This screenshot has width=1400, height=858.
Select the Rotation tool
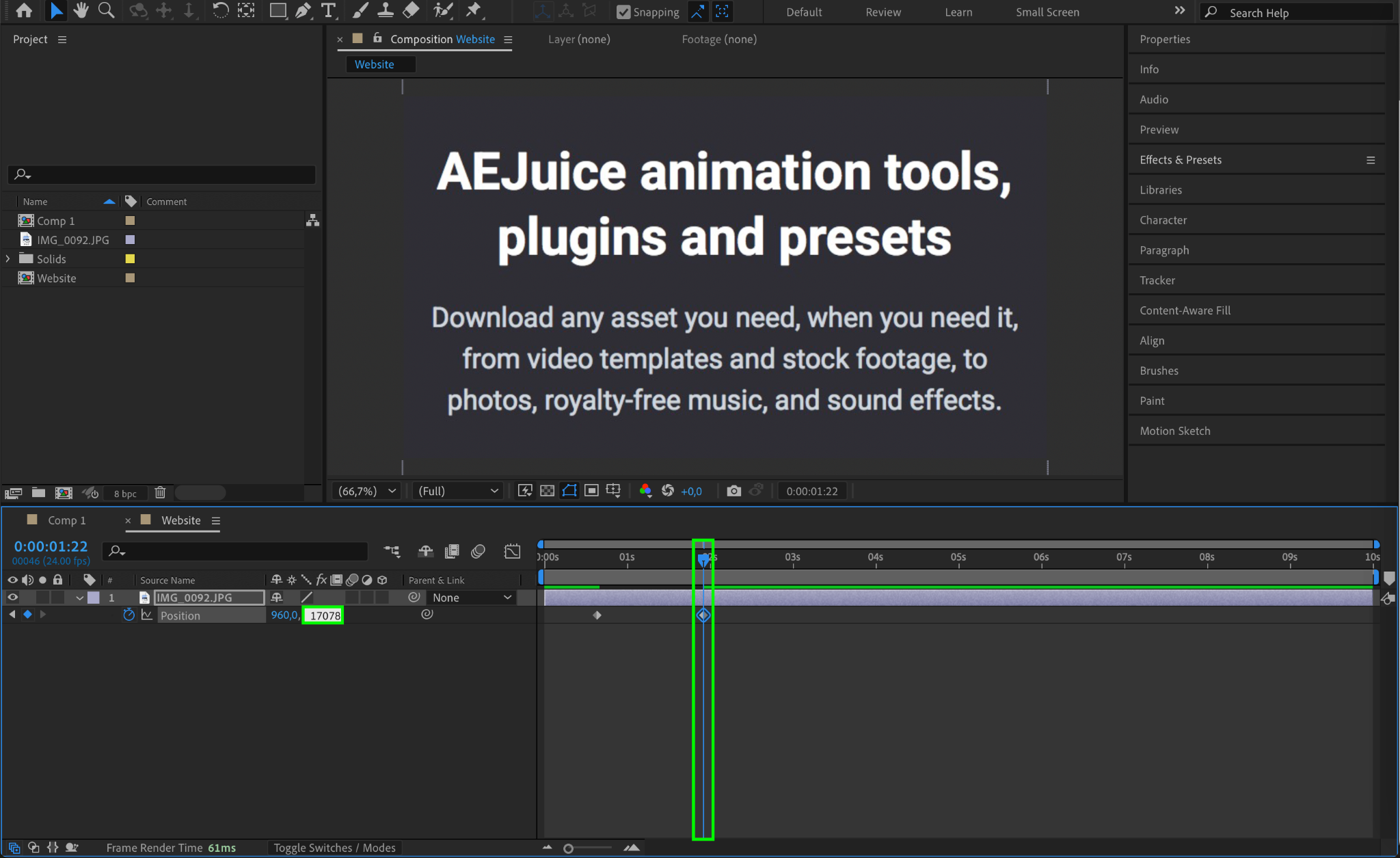(x=220, y=10)
